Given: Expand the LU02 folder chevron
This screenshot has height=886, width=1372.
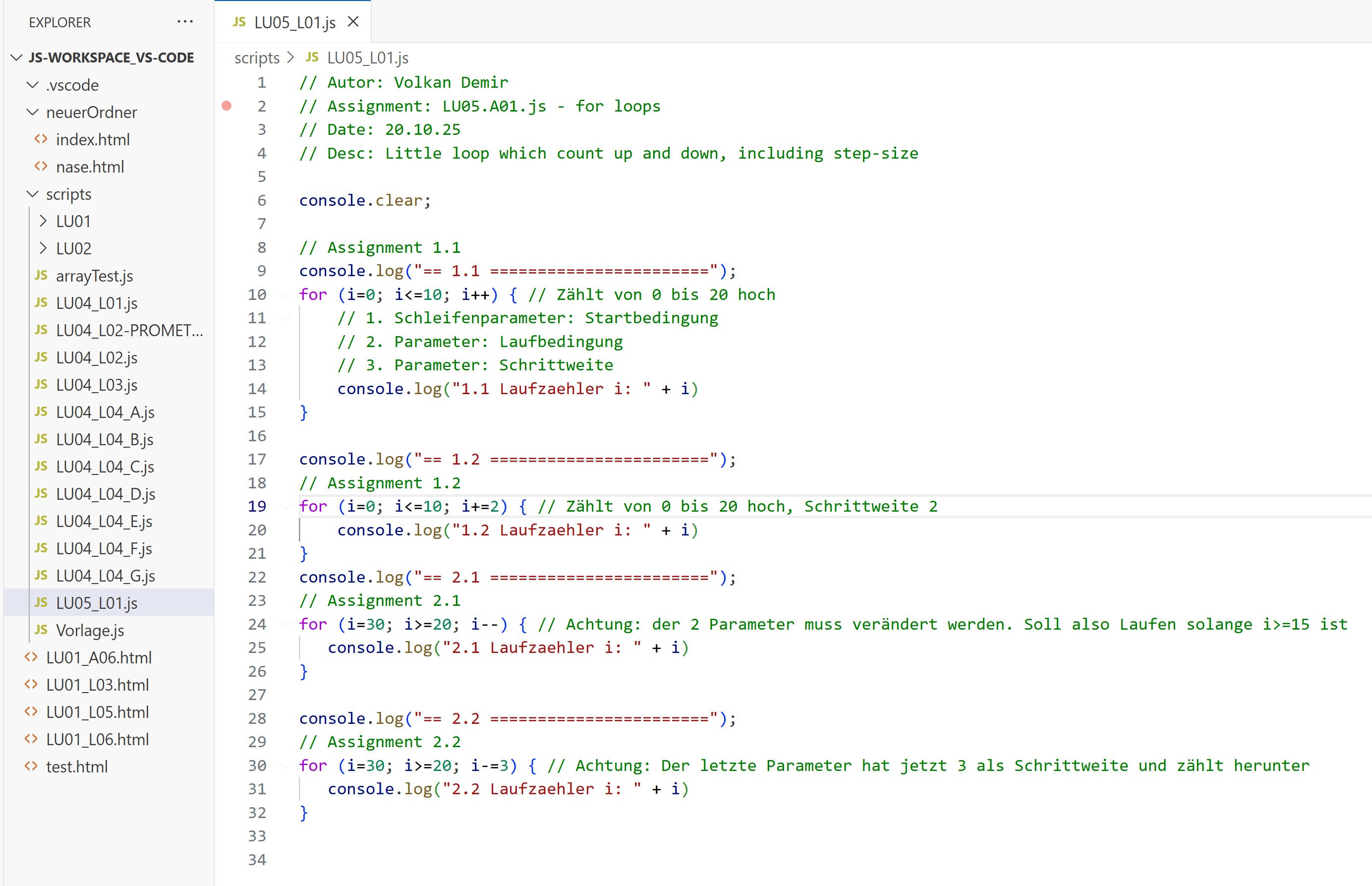Looking at the screenshot, I should click(x=43, y=248).
